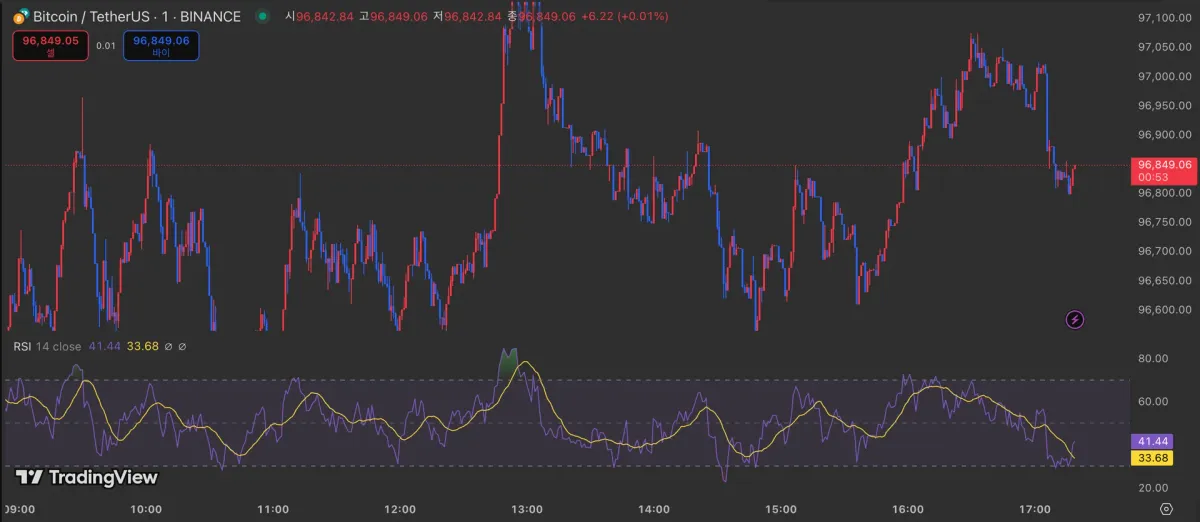Click the red sell button 96,849.05
This screenshot has height=522, width=1200.
(51, 45)
